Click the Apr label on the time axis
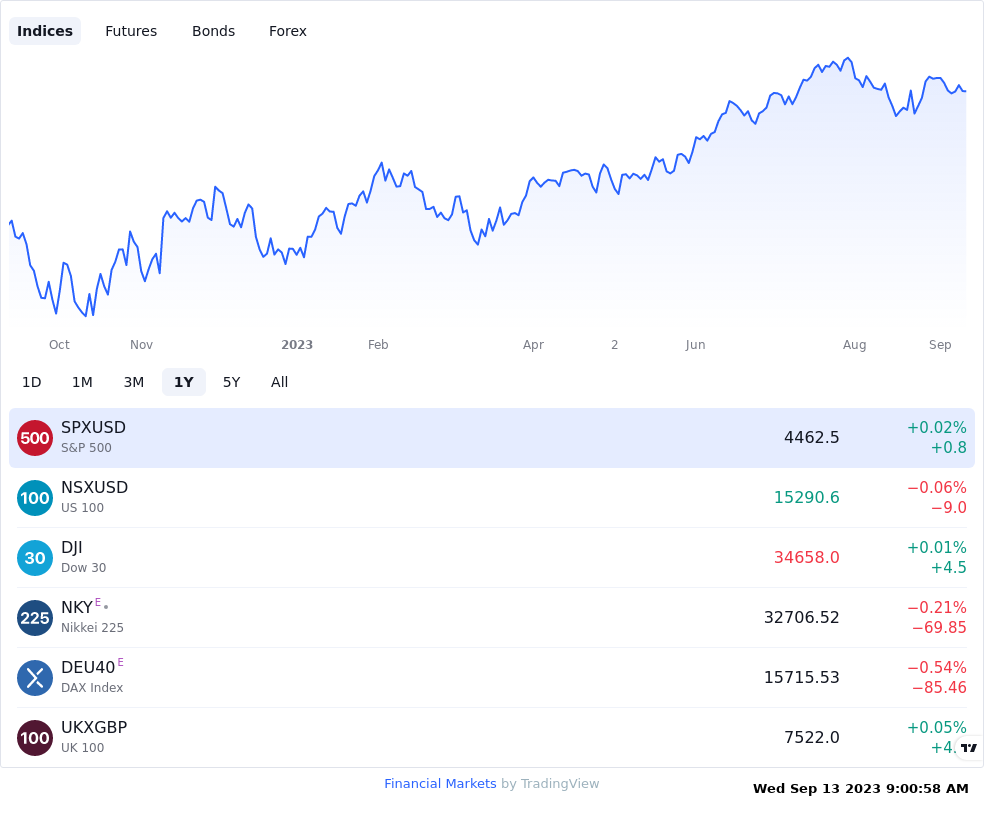Viewport: 984px width, 820px height. coord(533,344)
